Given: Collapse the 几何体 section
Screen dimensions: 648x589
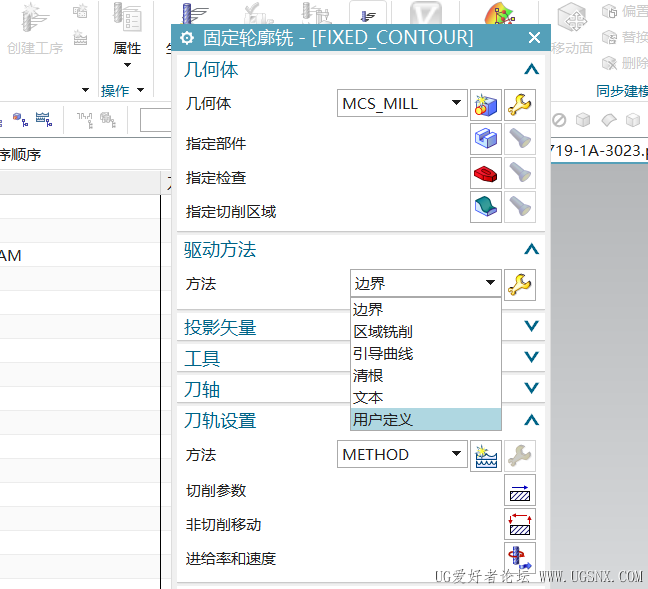Looking at the screenshot, I should coord(531,69).
